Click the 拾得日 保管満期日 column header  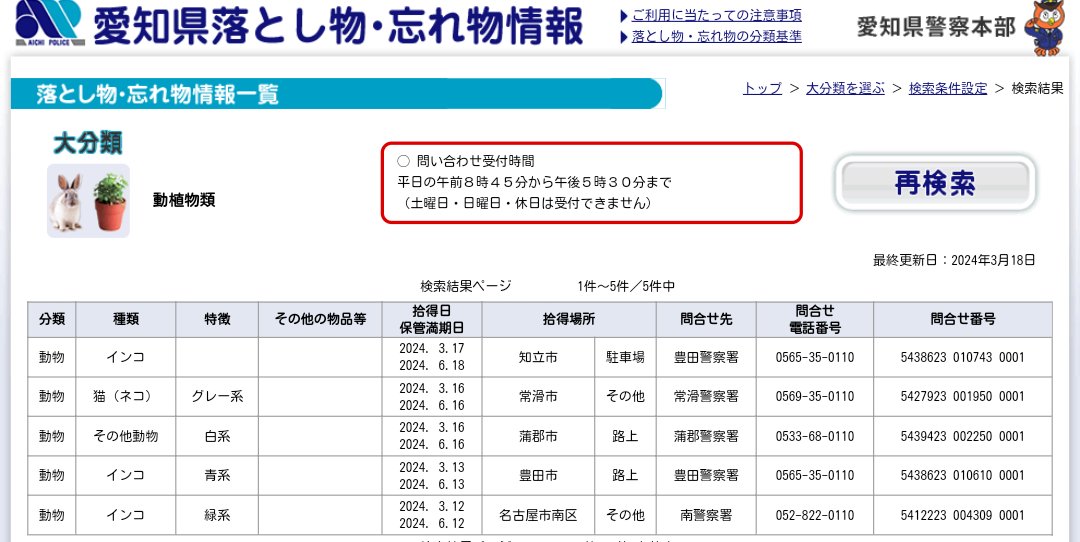click(x=432, y=320)
